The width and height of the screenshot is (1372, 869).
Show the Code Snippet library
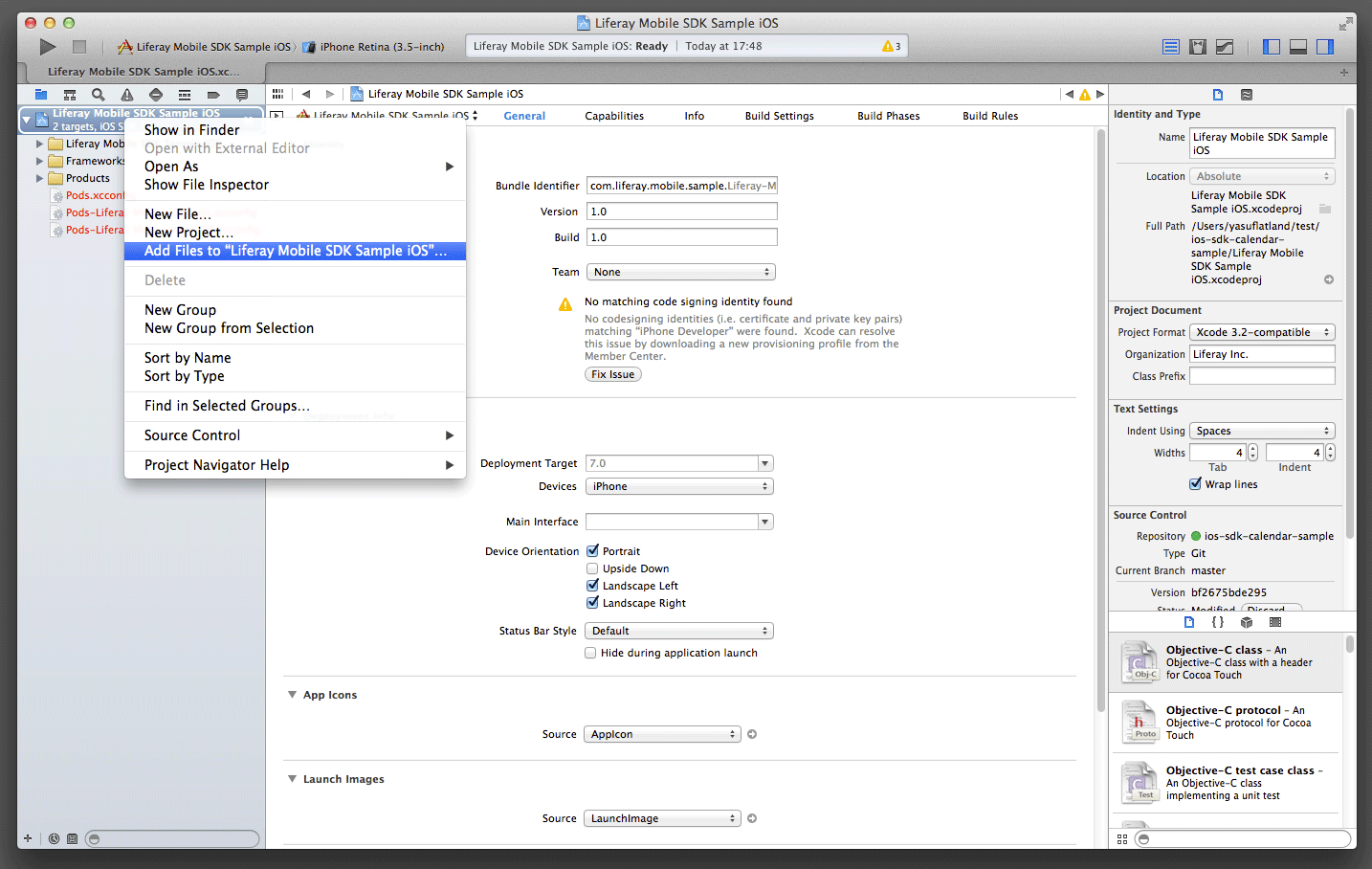pyautogui.click(x=1218, y=622)
